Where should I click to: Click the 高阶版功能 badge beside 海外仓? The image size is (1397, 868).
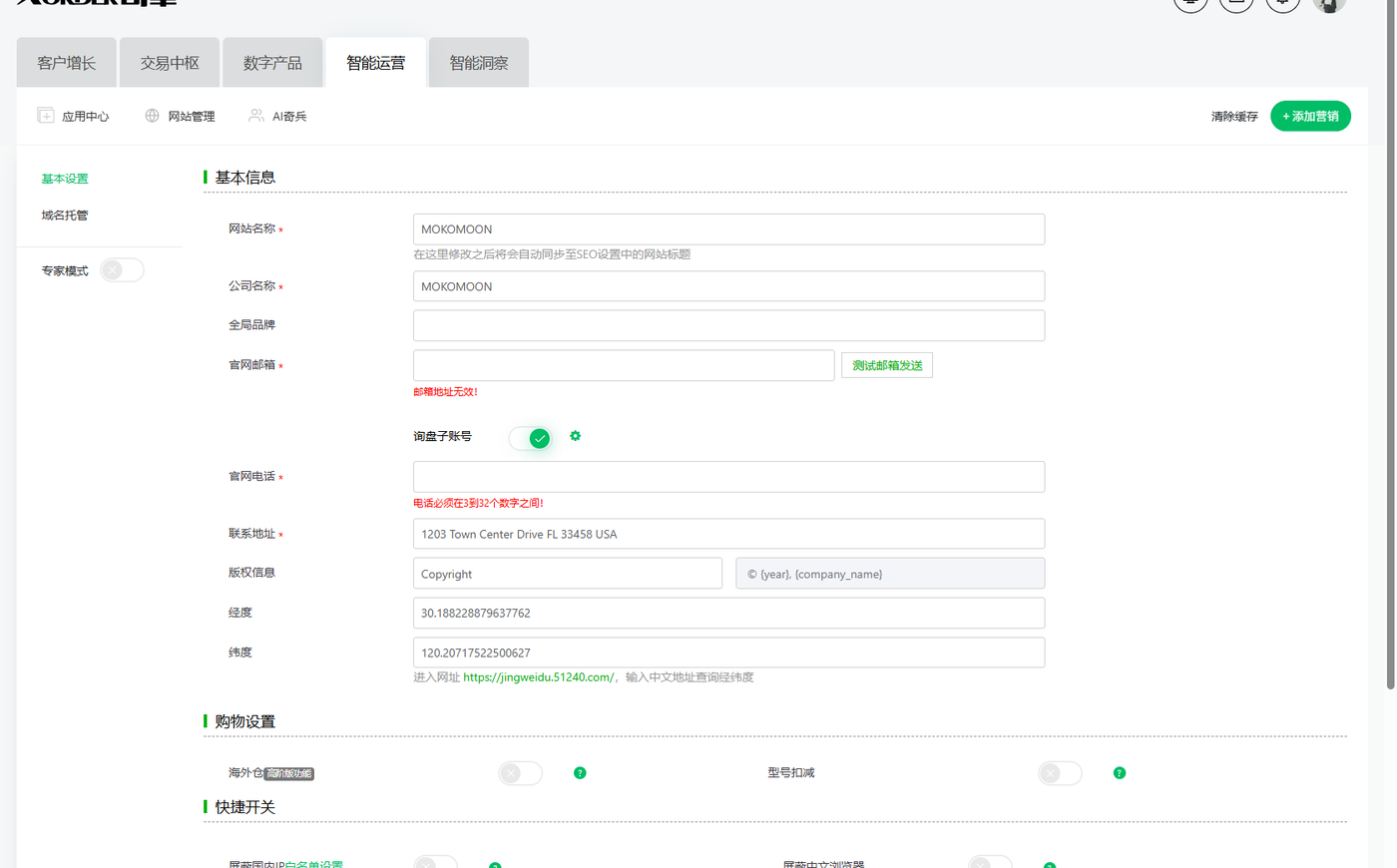[x=289, y=773]
